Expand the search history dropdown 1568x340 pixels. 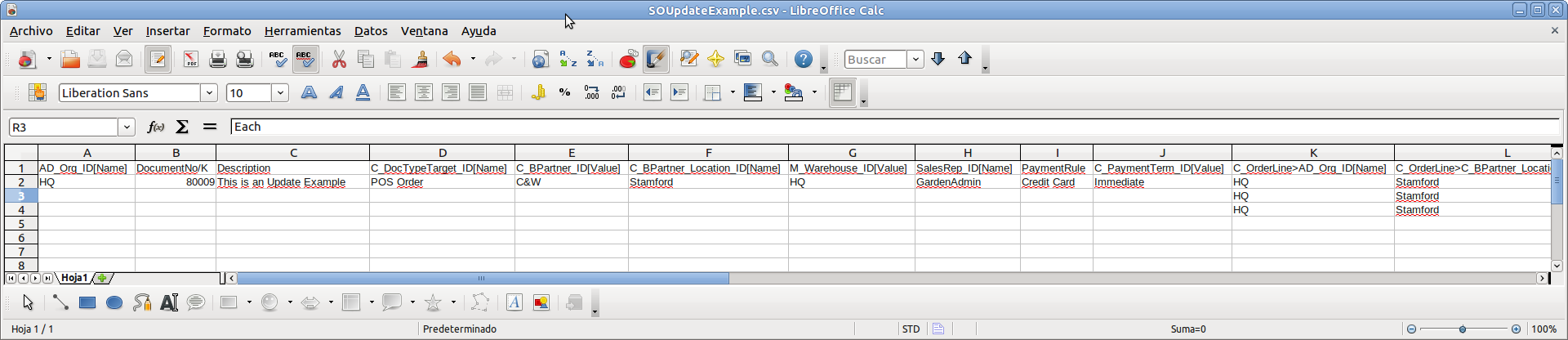[x=915, y=59]
